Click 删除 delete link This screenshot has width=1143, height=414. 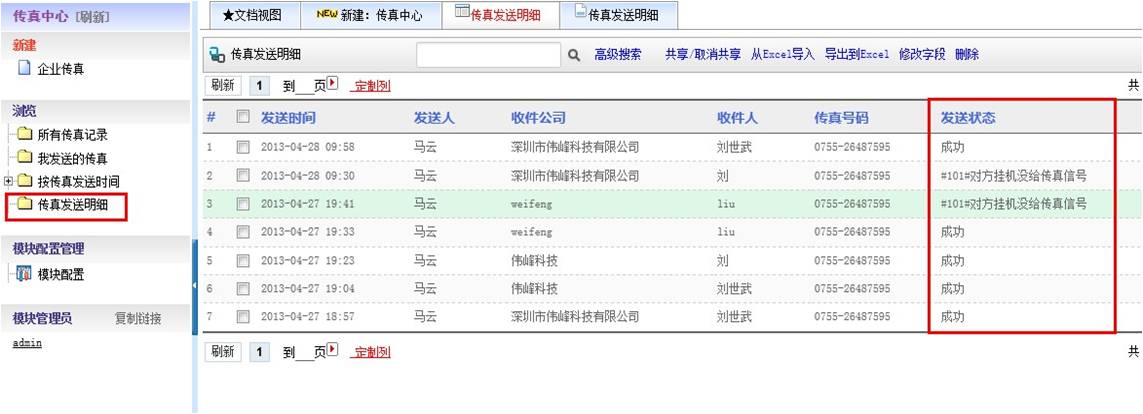coord(967,55)
